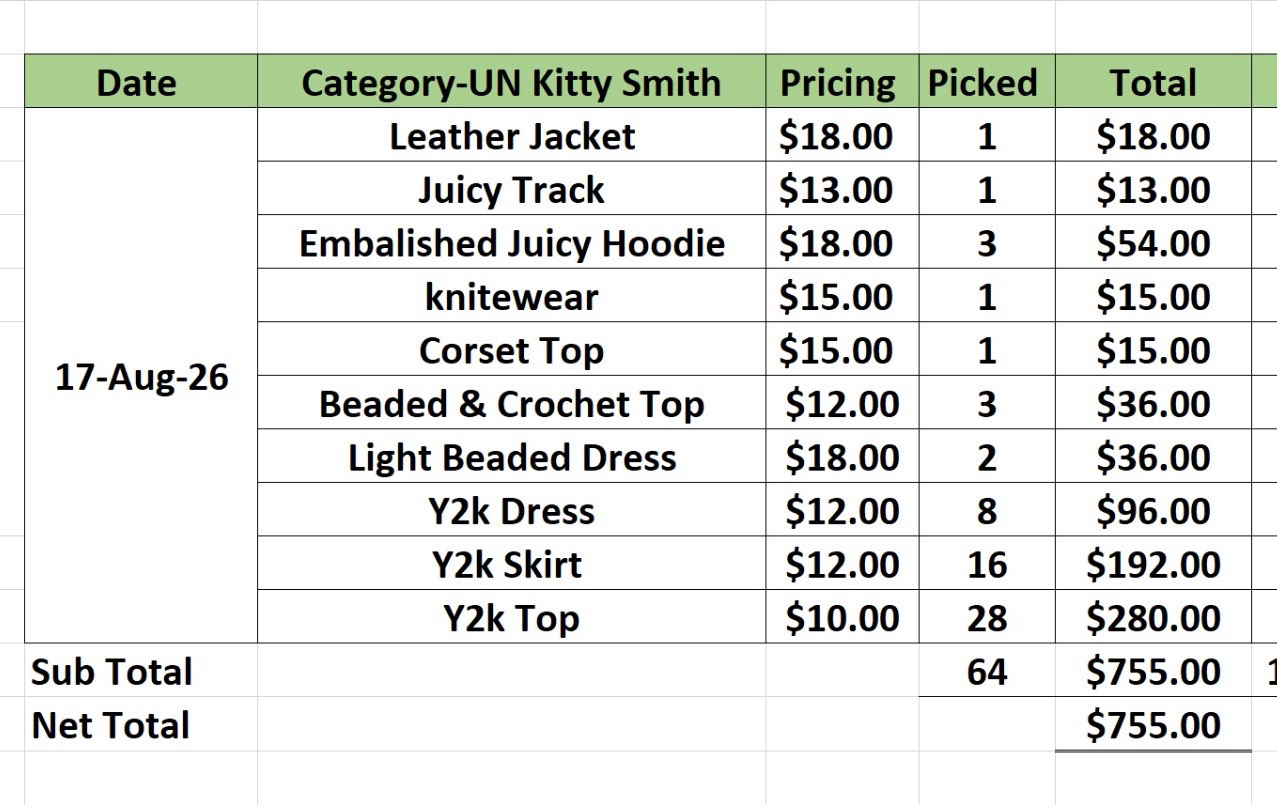Click the $280.00 total for Y2k Top
Viewport: 1277px width, 805px height.
coord(1153,617)
